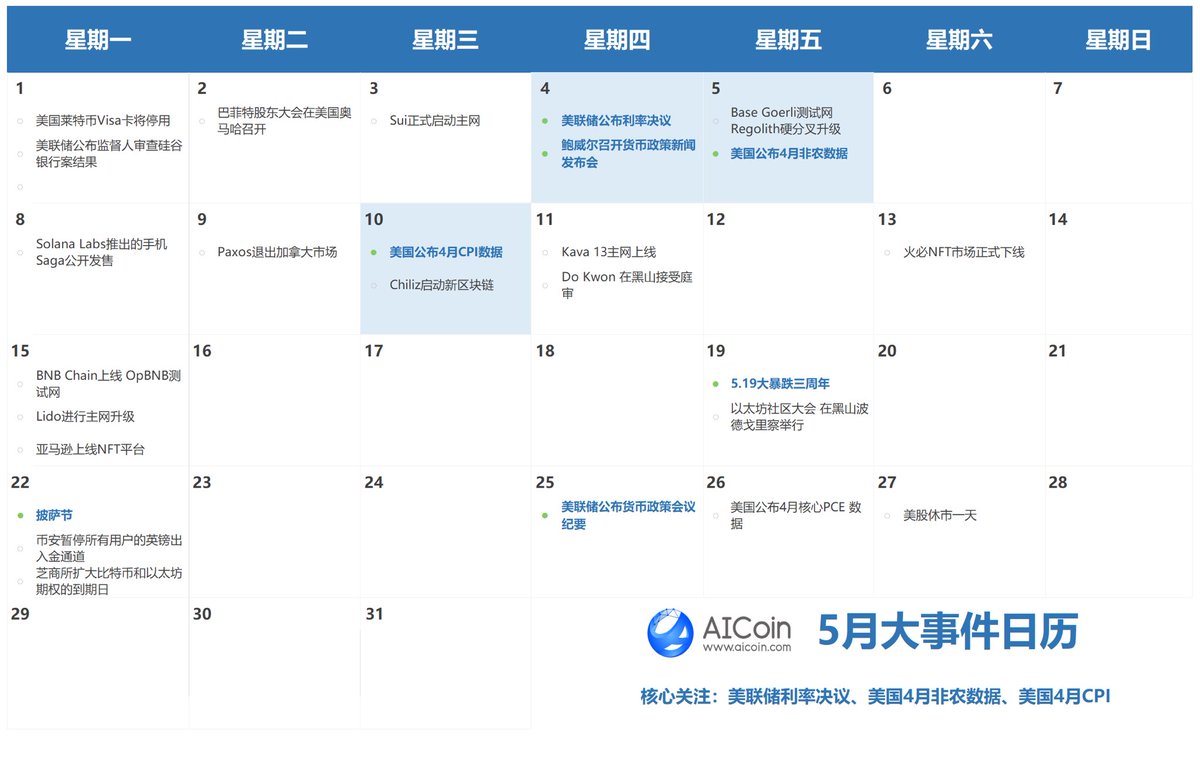
Task: Click event 以太坊社区大会 在黑山波德戈里察举行
Action: pyautogui.click(x=799, y=417)
